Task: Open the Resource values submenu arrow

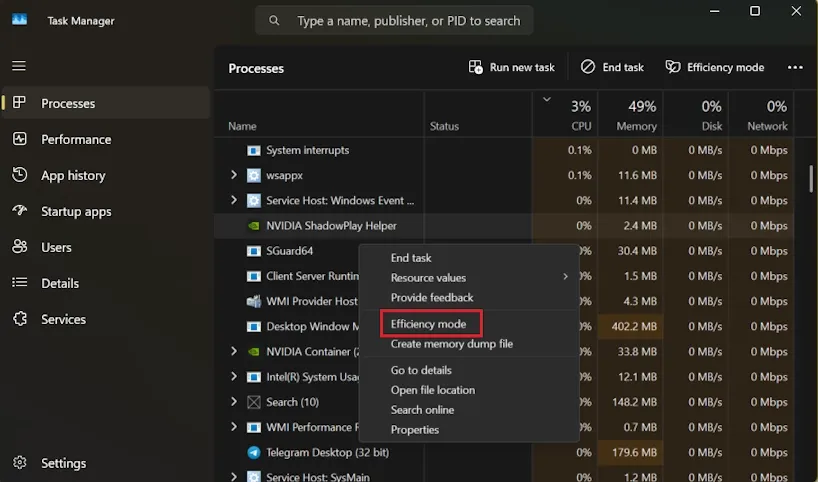Action: pos(566,277)
